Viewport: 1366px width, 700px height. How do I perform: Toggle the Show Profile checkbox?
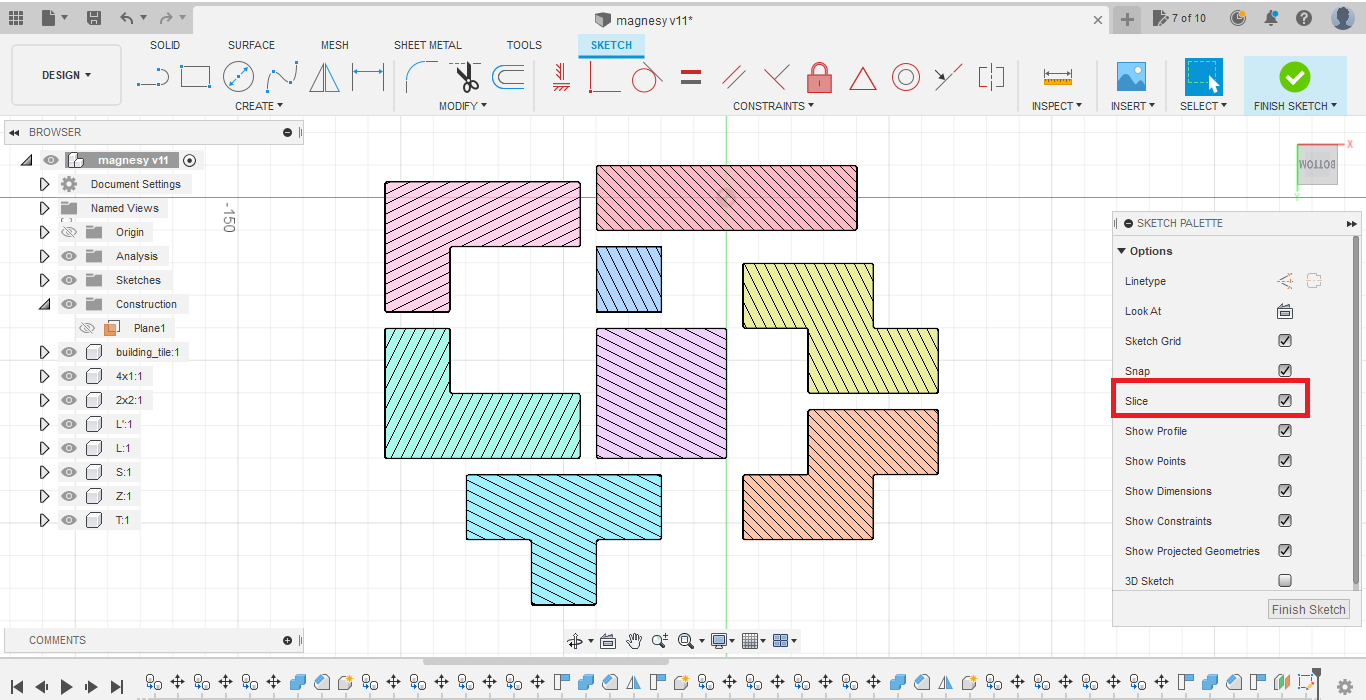click(1285, 431)
